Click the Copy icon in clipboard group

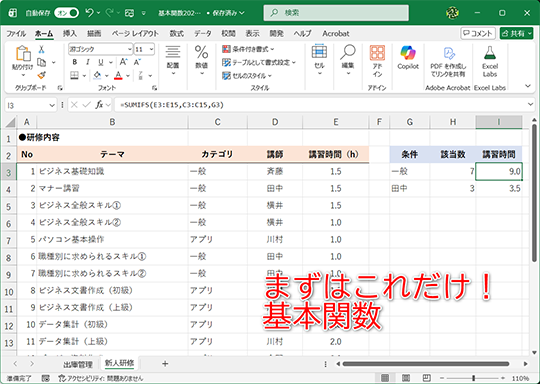click(x=41, y=62)
